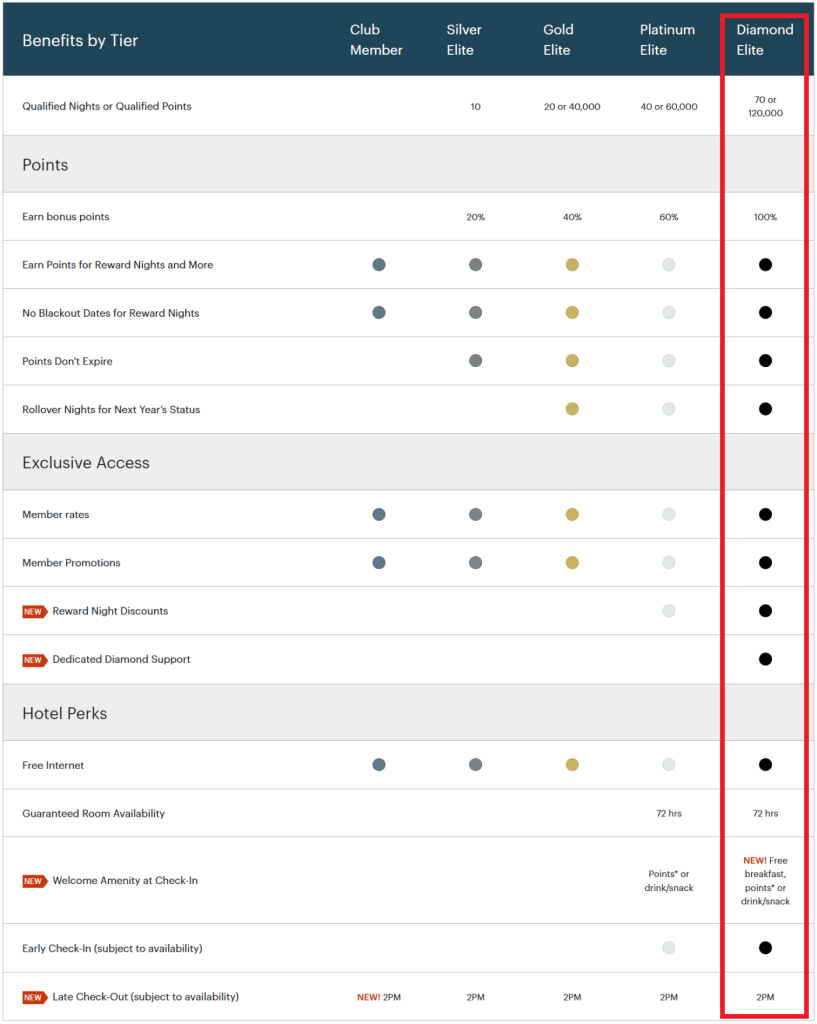Viewport: 817px width, 1024px height.
Task: Click the NEW badge beside Dedicated Diamond Support
Action: 34,660
